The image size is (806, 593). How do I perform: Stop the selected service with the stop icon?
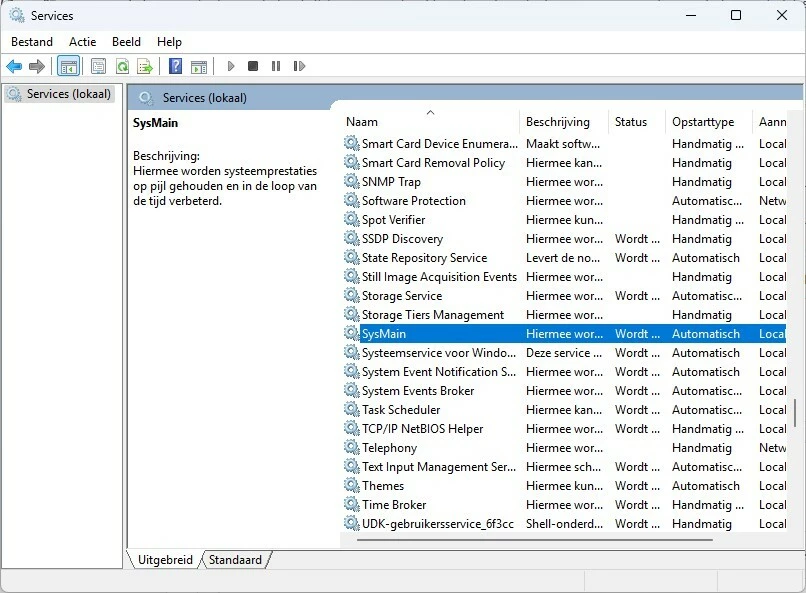point(253,67)
